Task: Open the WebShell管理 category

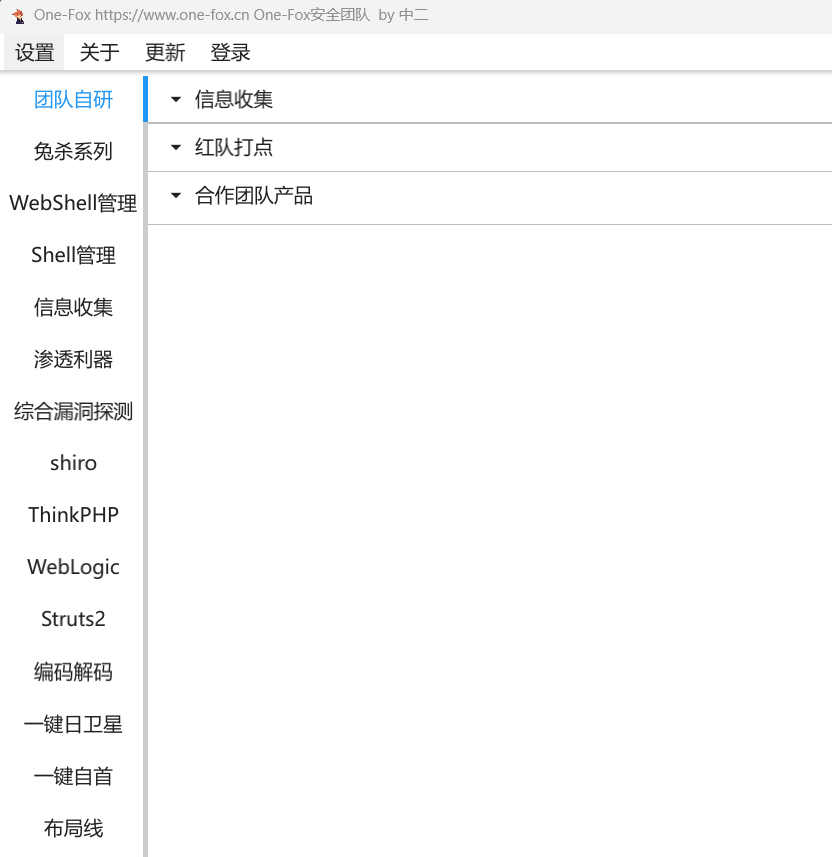Action: pos(73,203)
